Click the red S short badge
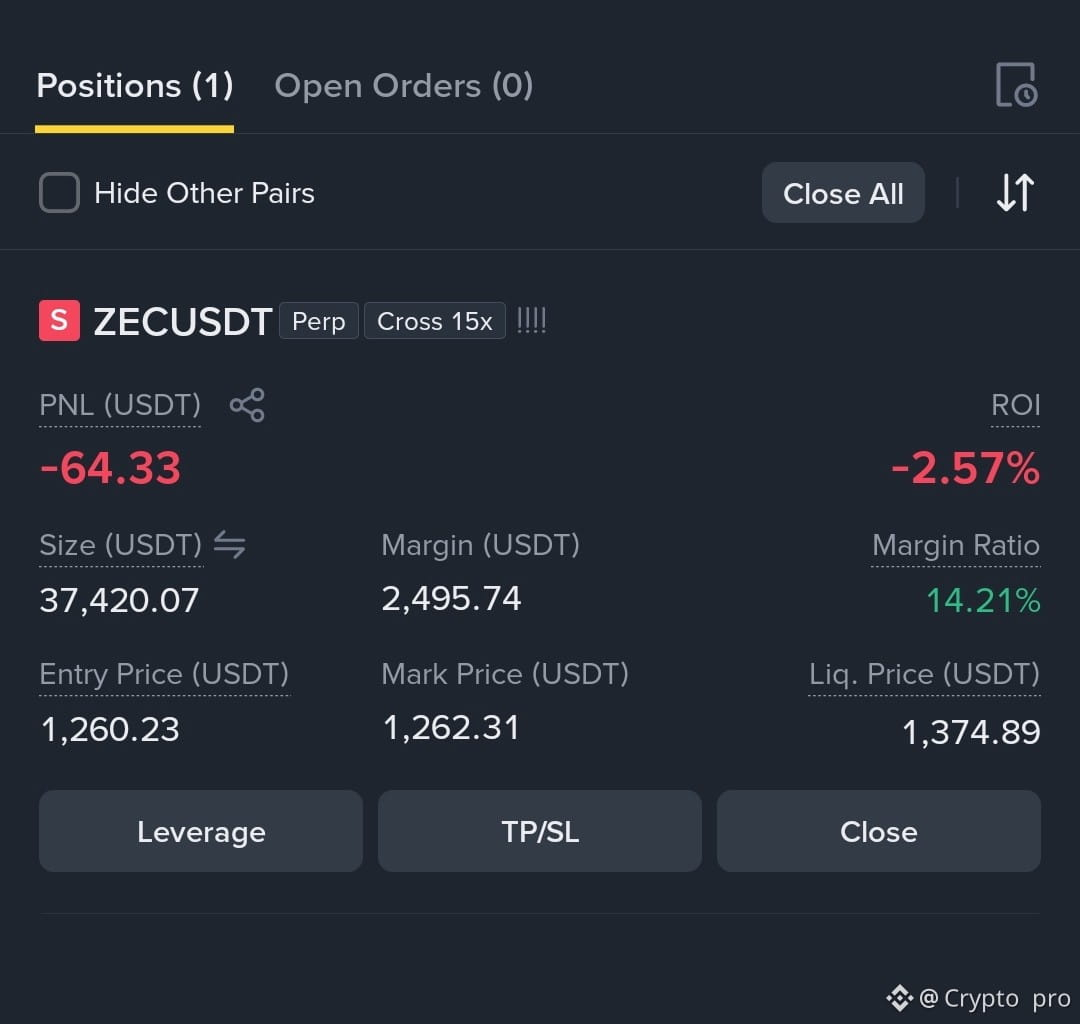This screenshot has height=1024, width=1080. coord(59,321)
